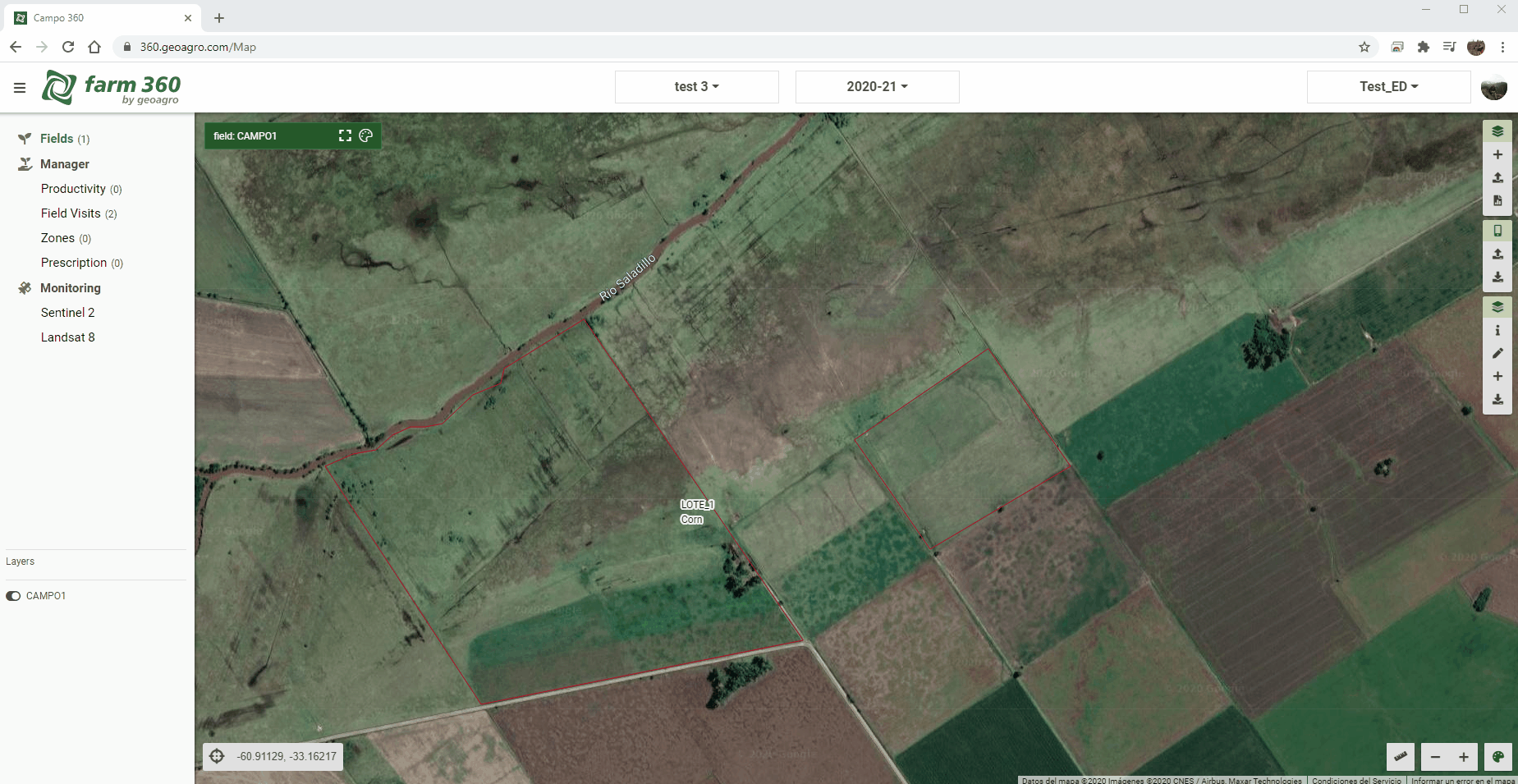The image size is (1518, 784).
Task: Open Field Visits (2) item
Action: point(79,213)
